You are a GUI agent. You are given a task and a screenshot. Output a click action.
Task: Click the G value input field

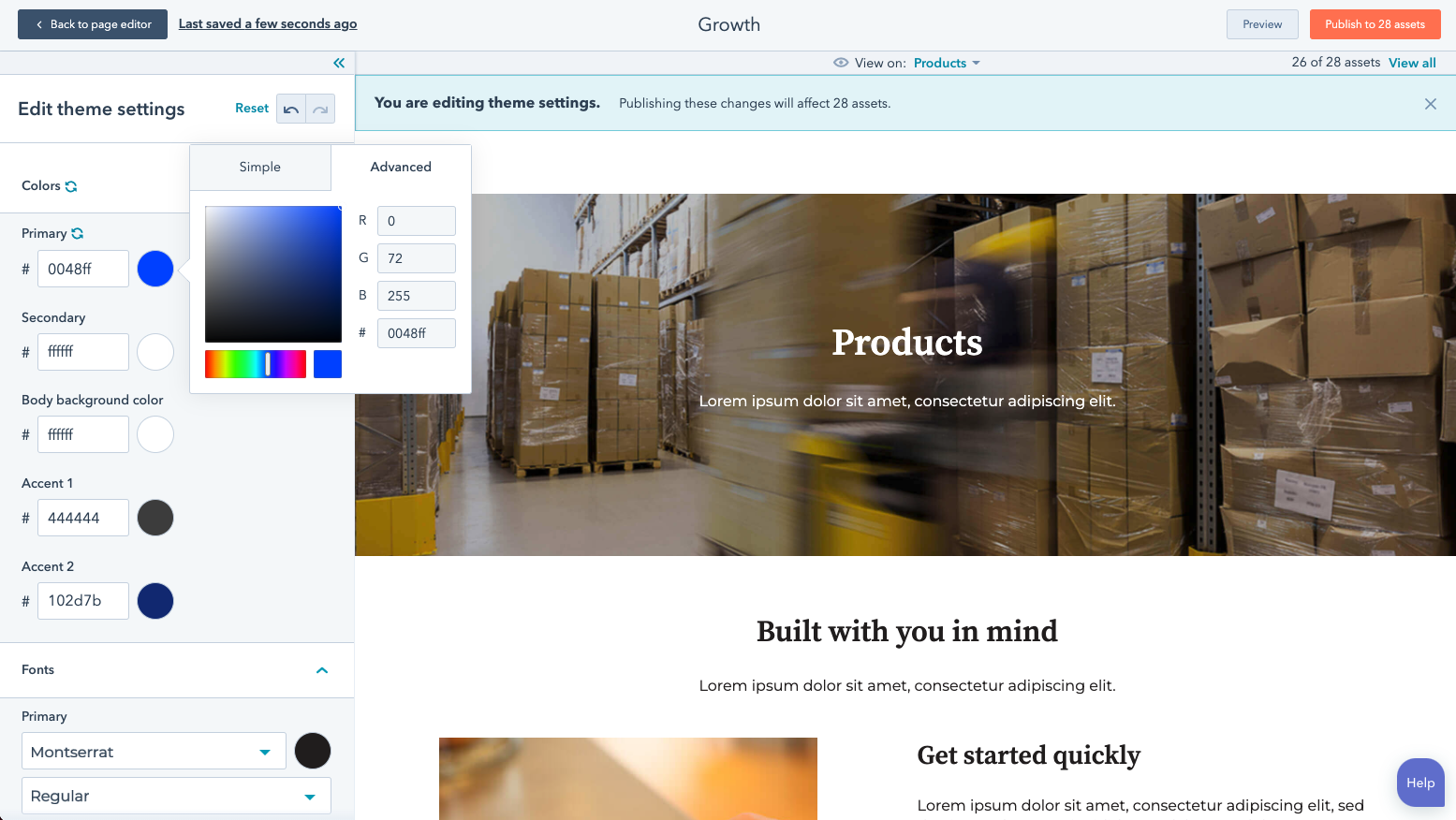416,257
